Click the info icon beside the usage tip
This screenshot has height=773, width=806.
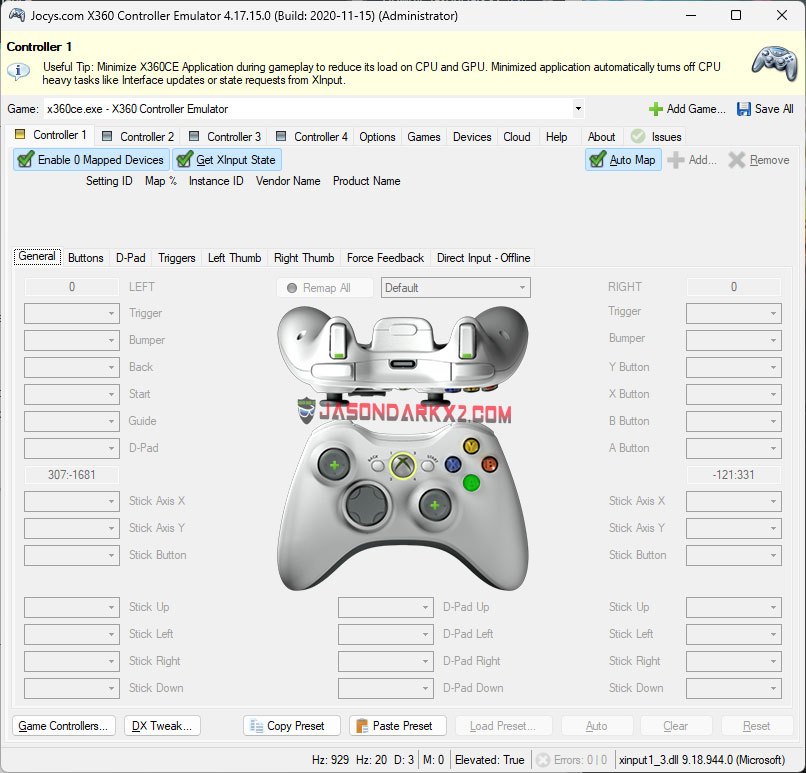click(x=17, y=70)
